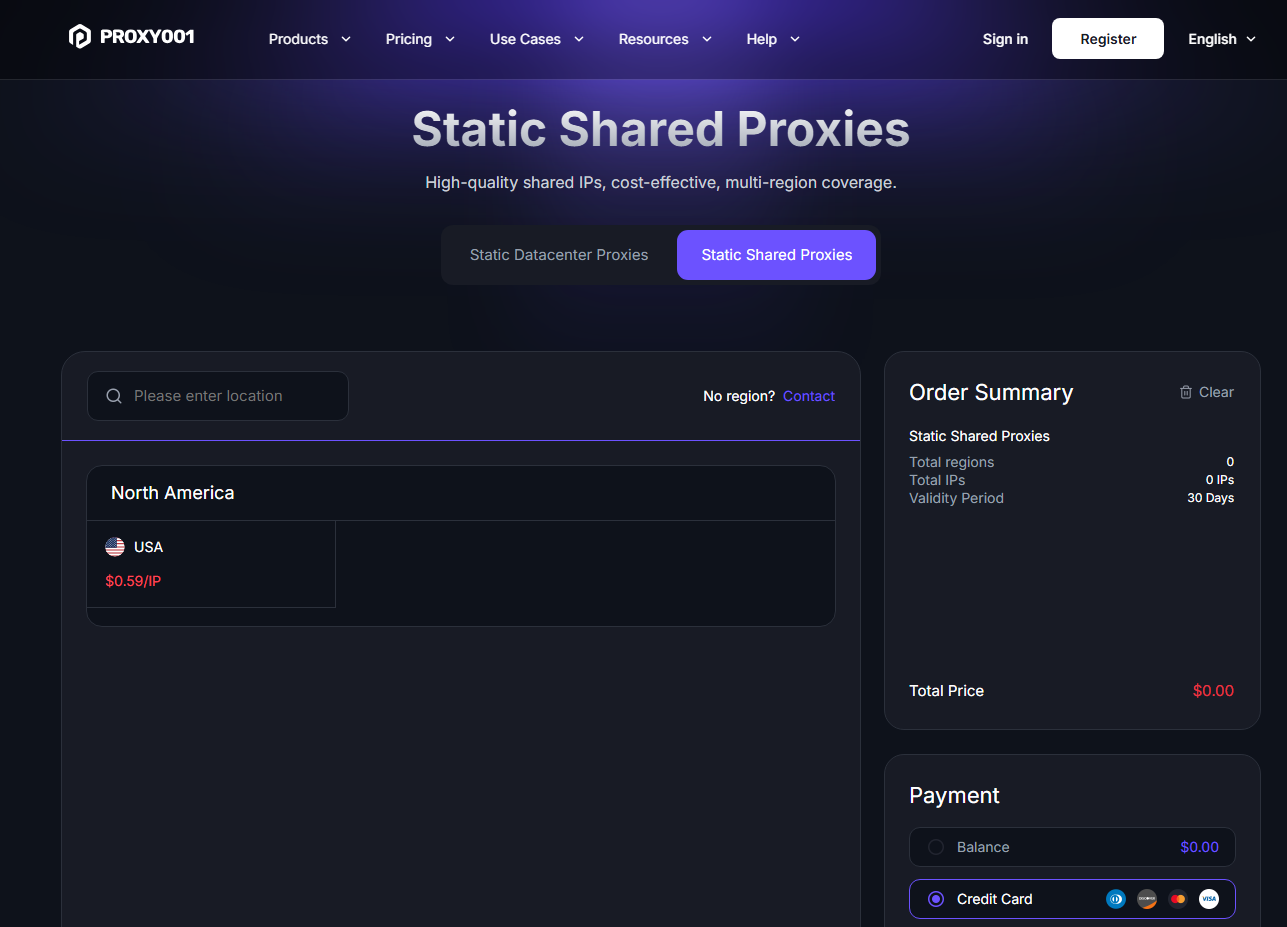Click the Total Price $0.00 value
The image size is (1287, 927).
(x=1213, y=691)
